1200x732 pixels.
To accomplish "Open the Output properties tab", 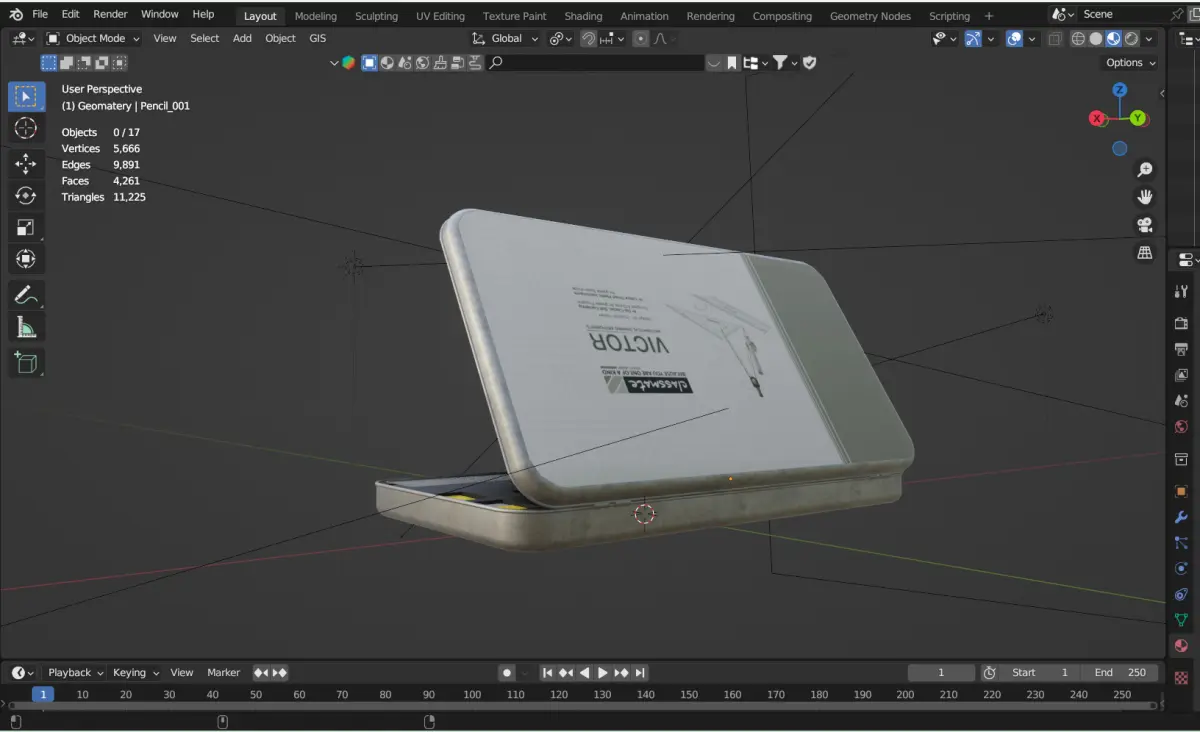I will 1181,349.
